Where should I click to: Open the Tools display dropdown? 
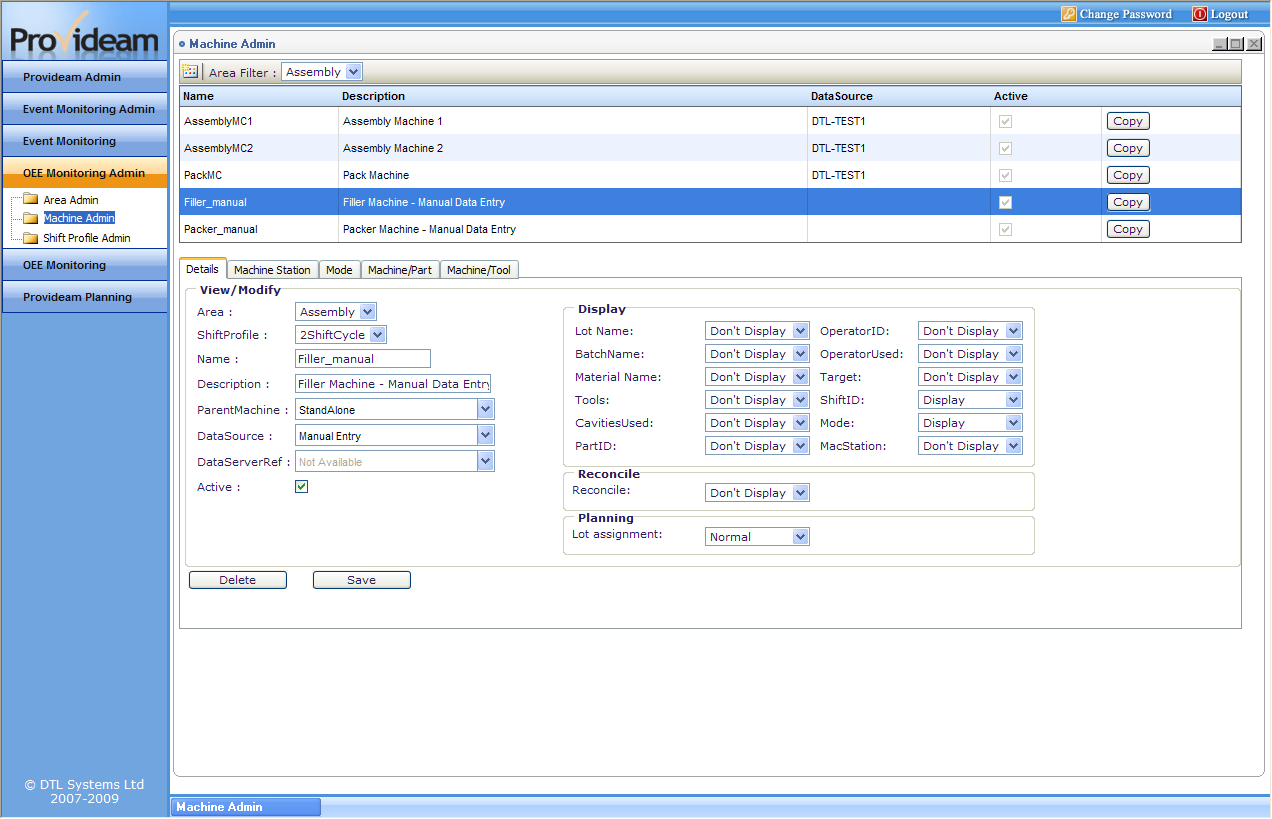757,400
